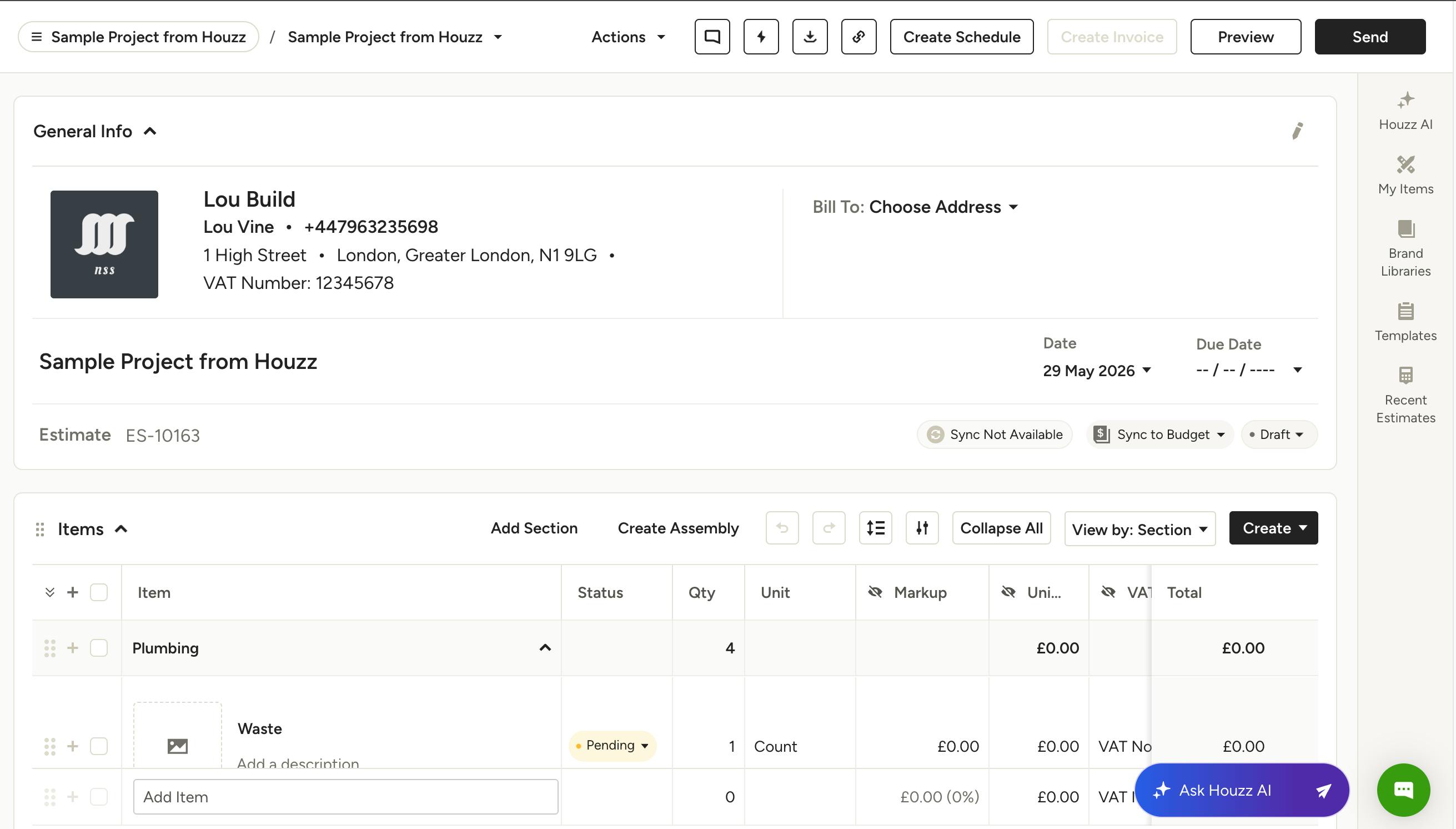Edit General Info with the pencil icon
This screenshot has width=1456, height=829.
click(x=1297, y=131)
